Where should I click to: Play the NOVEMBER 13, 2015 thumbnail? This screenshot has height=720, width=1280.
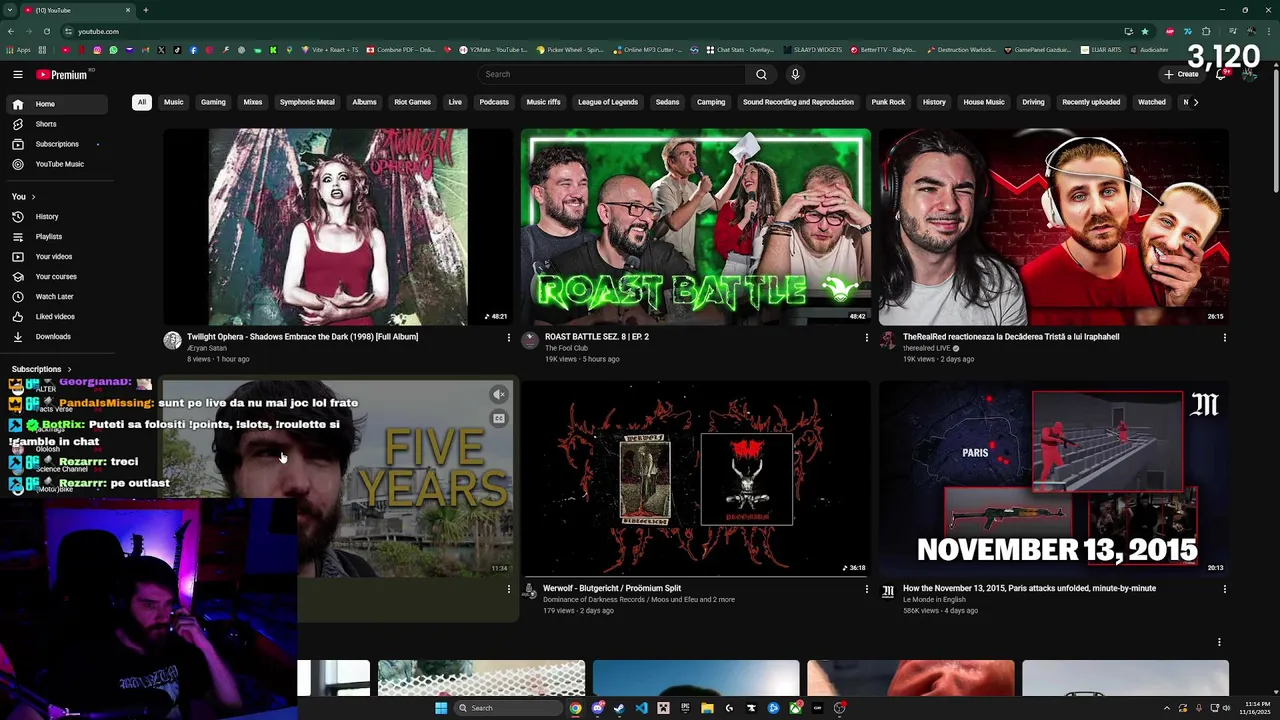coord(1054,479)
